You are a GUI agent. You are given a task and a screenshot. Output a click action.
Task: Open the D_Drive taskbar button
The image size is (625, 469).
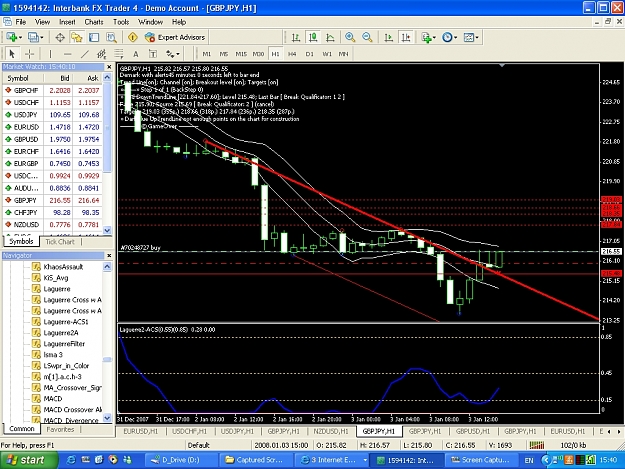click(181, 460)
